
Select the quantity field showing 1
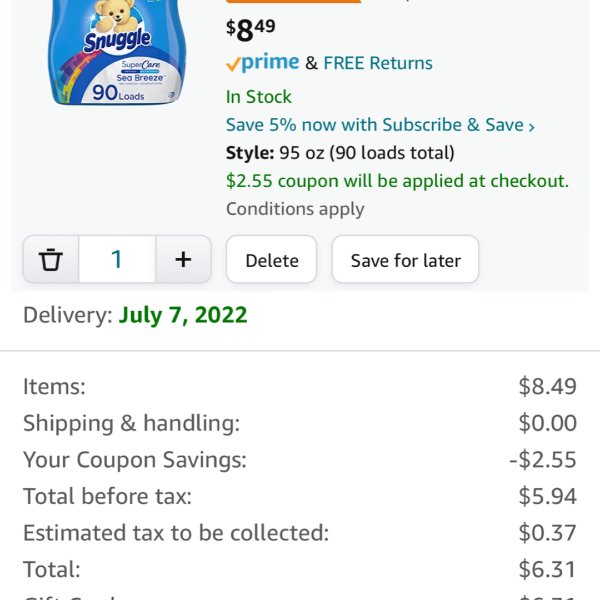tap(117, 259)
